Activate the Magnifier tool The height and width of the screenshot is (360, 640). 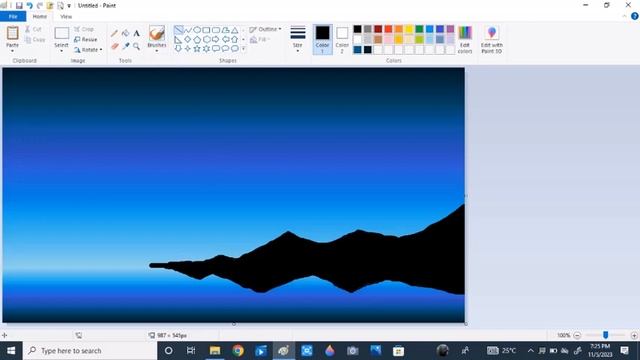pos(137,47)
